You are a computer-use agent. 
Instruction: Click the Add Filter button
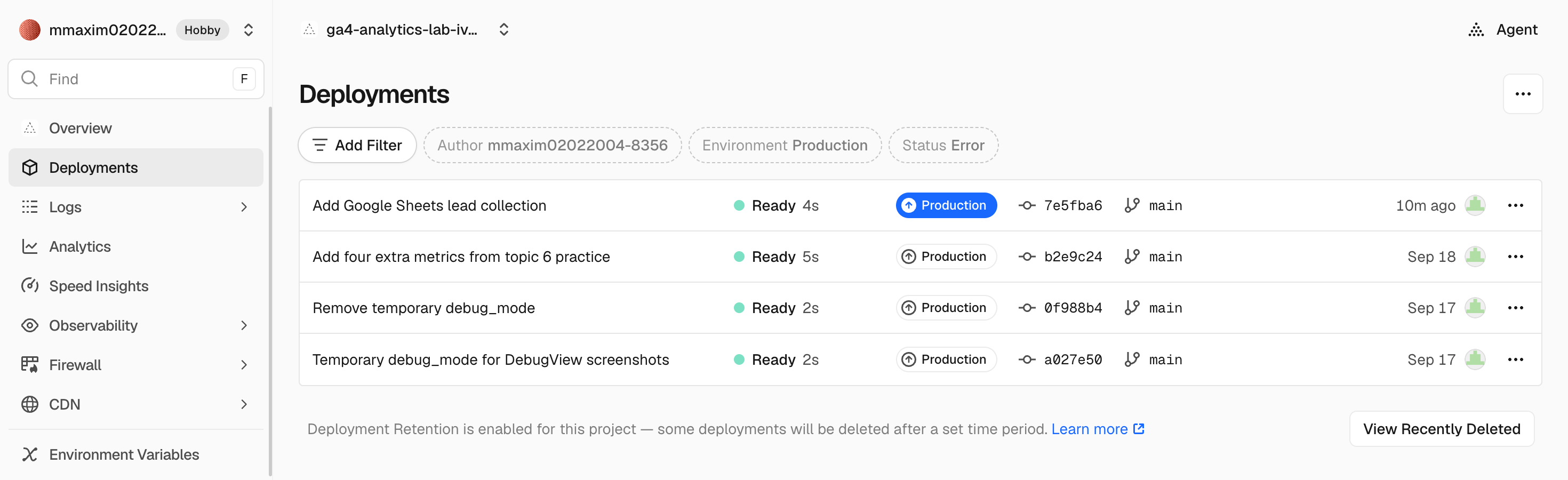coord(357,146)
